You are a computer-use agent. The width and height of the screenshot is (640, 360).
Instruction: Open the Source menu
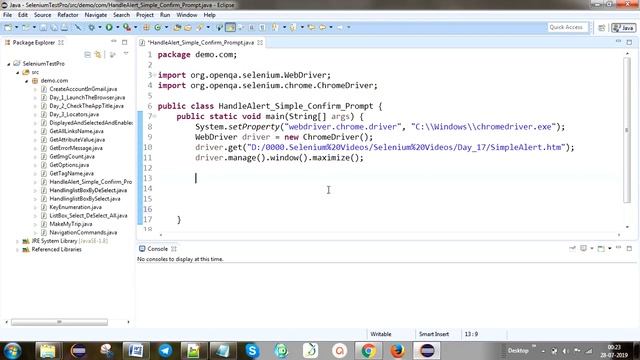coord(42,15)
